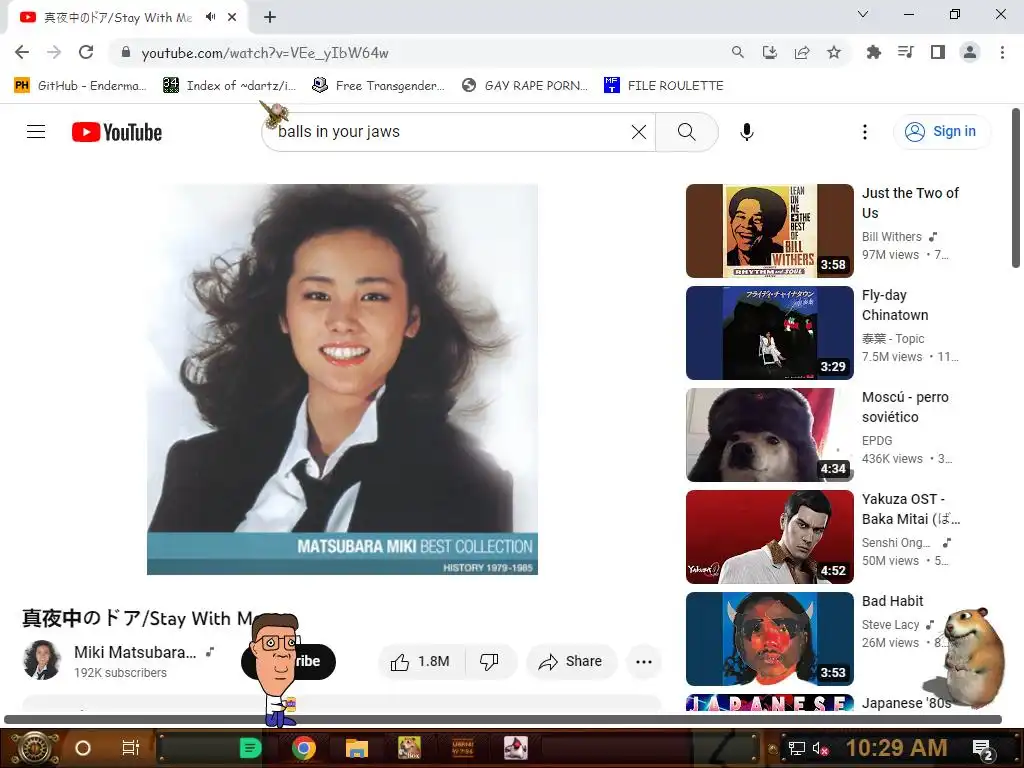Submit search with magnifier button

686,132
